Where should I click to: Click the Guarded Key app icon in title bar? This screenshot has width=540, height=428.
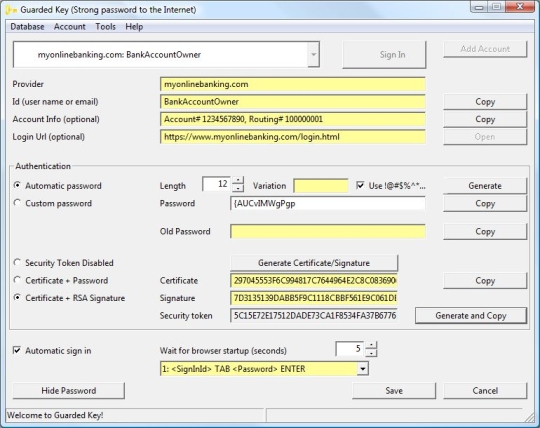(11, 10)
